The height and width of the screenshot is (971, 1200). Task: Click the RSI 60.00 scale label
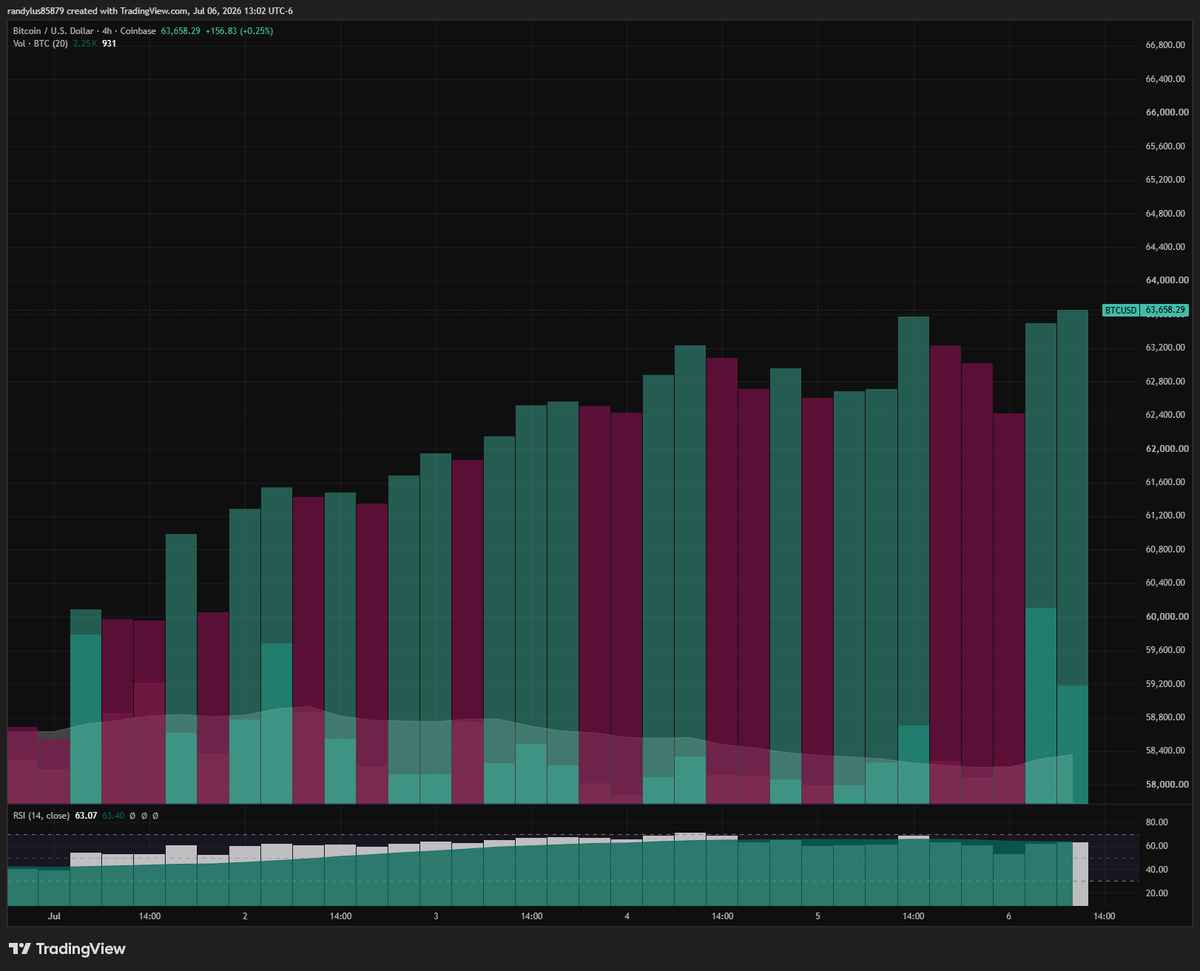1156,846
